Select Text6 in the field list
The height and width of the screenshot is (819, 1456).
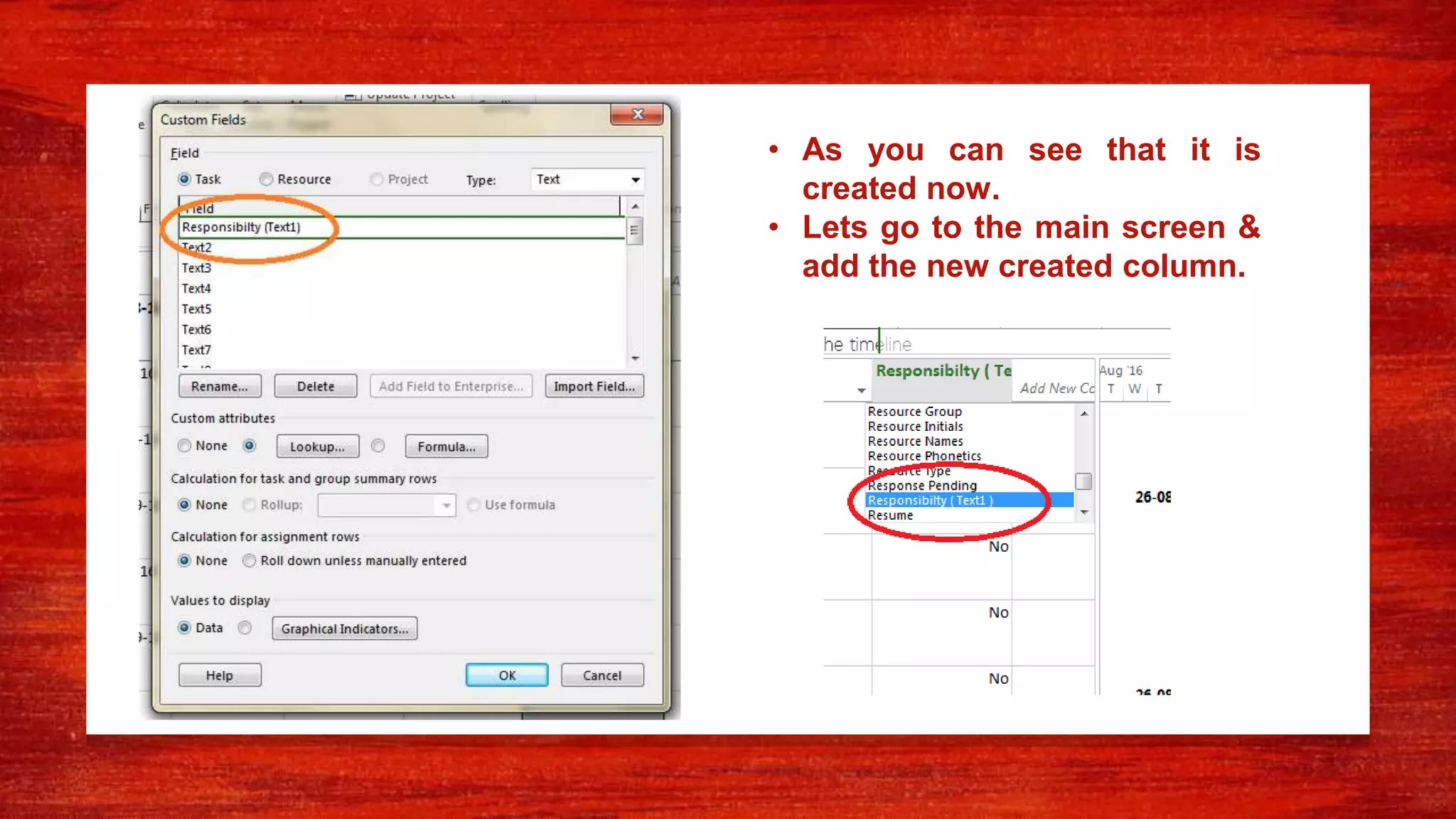402,330
